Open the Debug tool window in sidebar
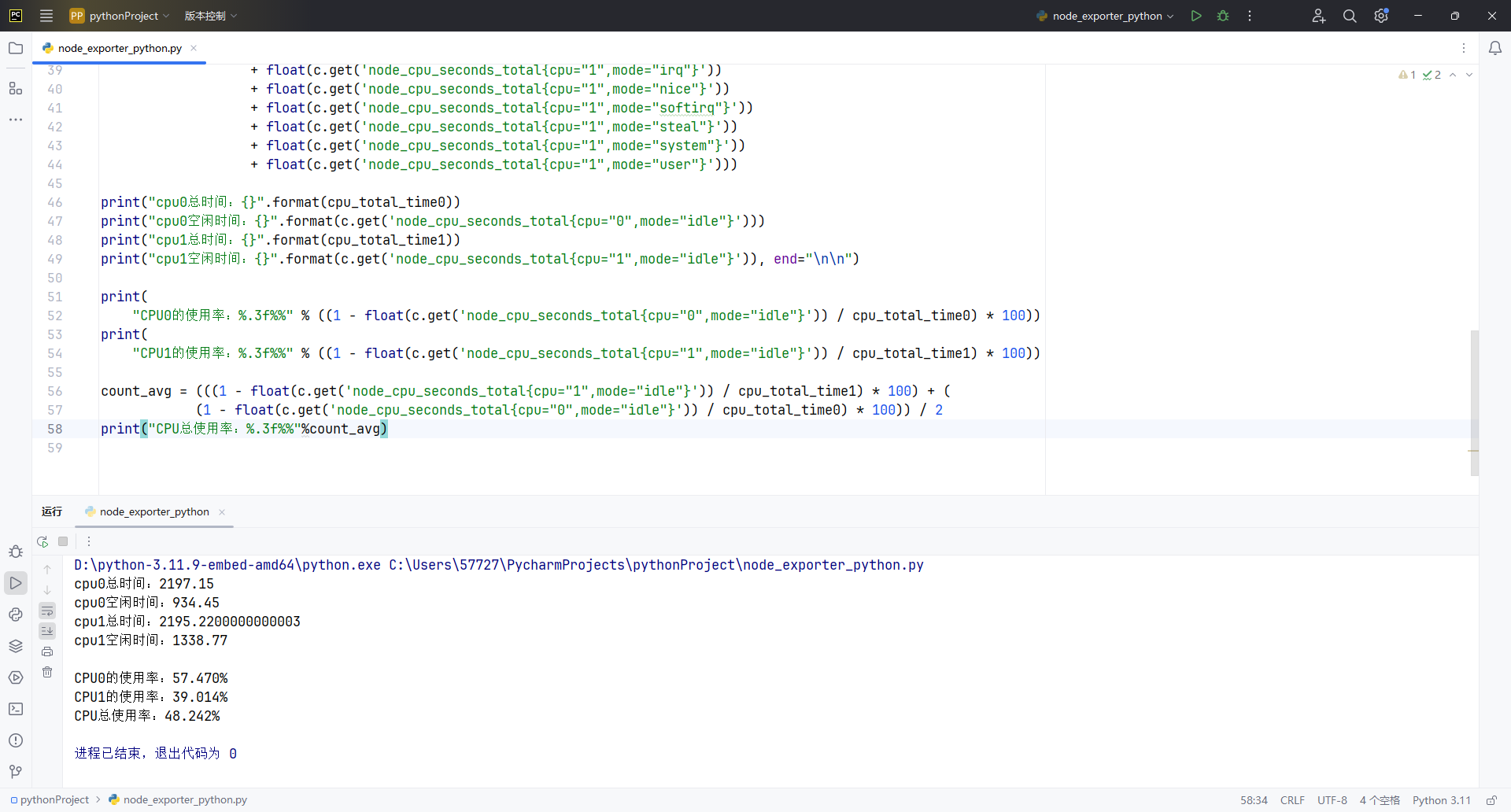This screenshot has height=812, width=1511. tap(16, 552)
